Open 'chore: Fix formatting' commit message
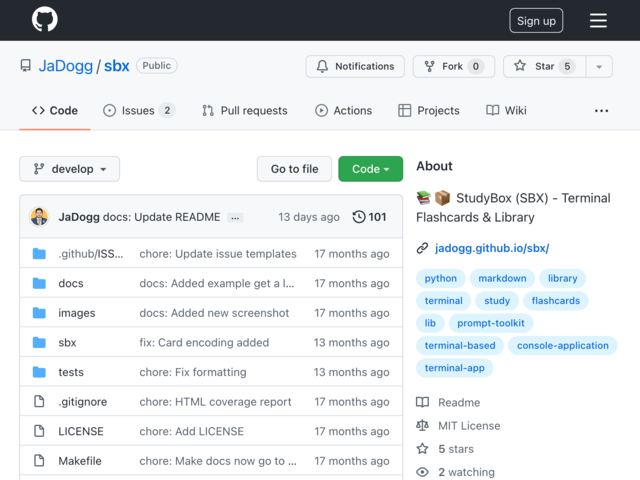This screenshot has height=480, width=640. tap(193, 372)
